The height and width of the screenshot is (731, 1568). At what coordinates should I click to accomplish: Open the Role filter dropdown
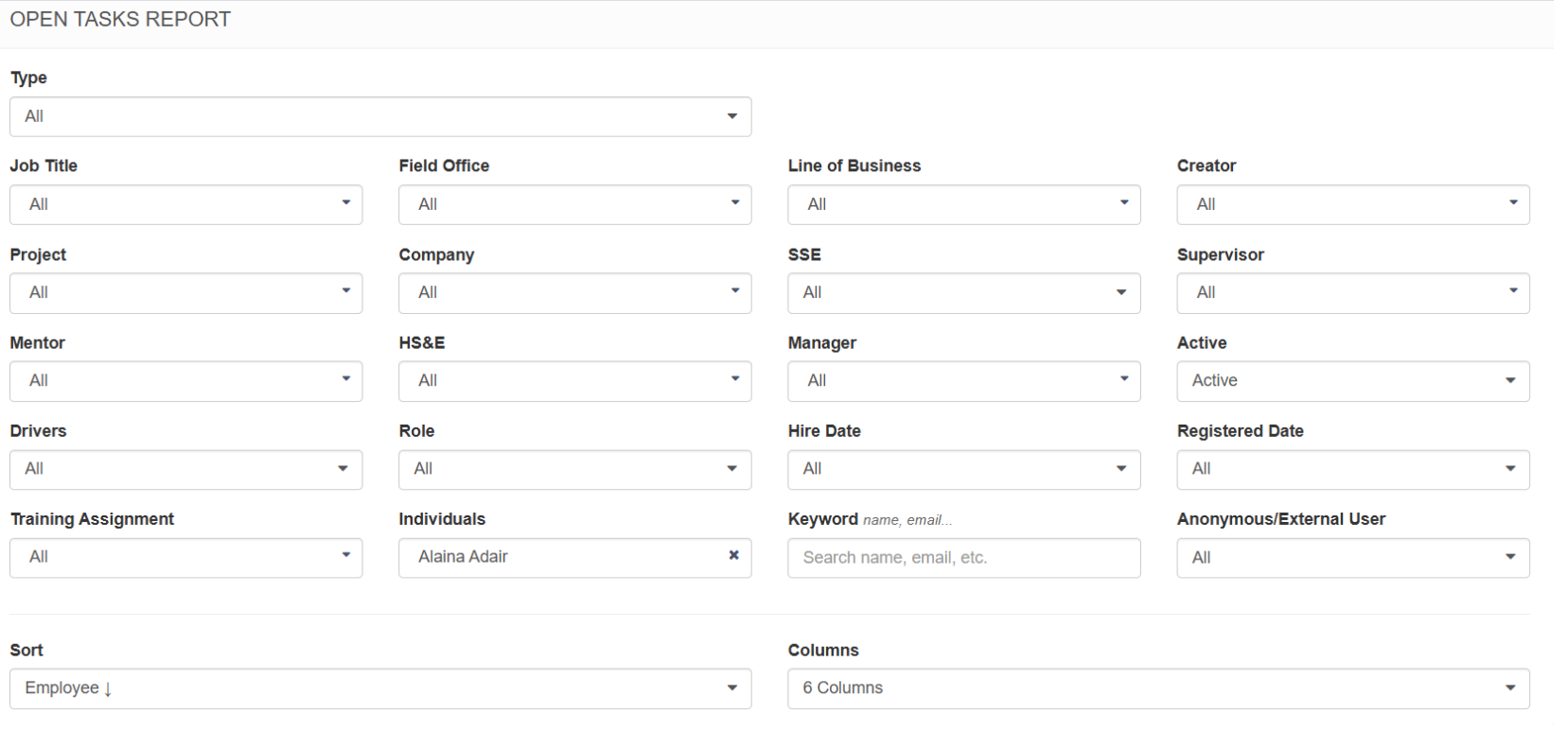coord(574,469)
